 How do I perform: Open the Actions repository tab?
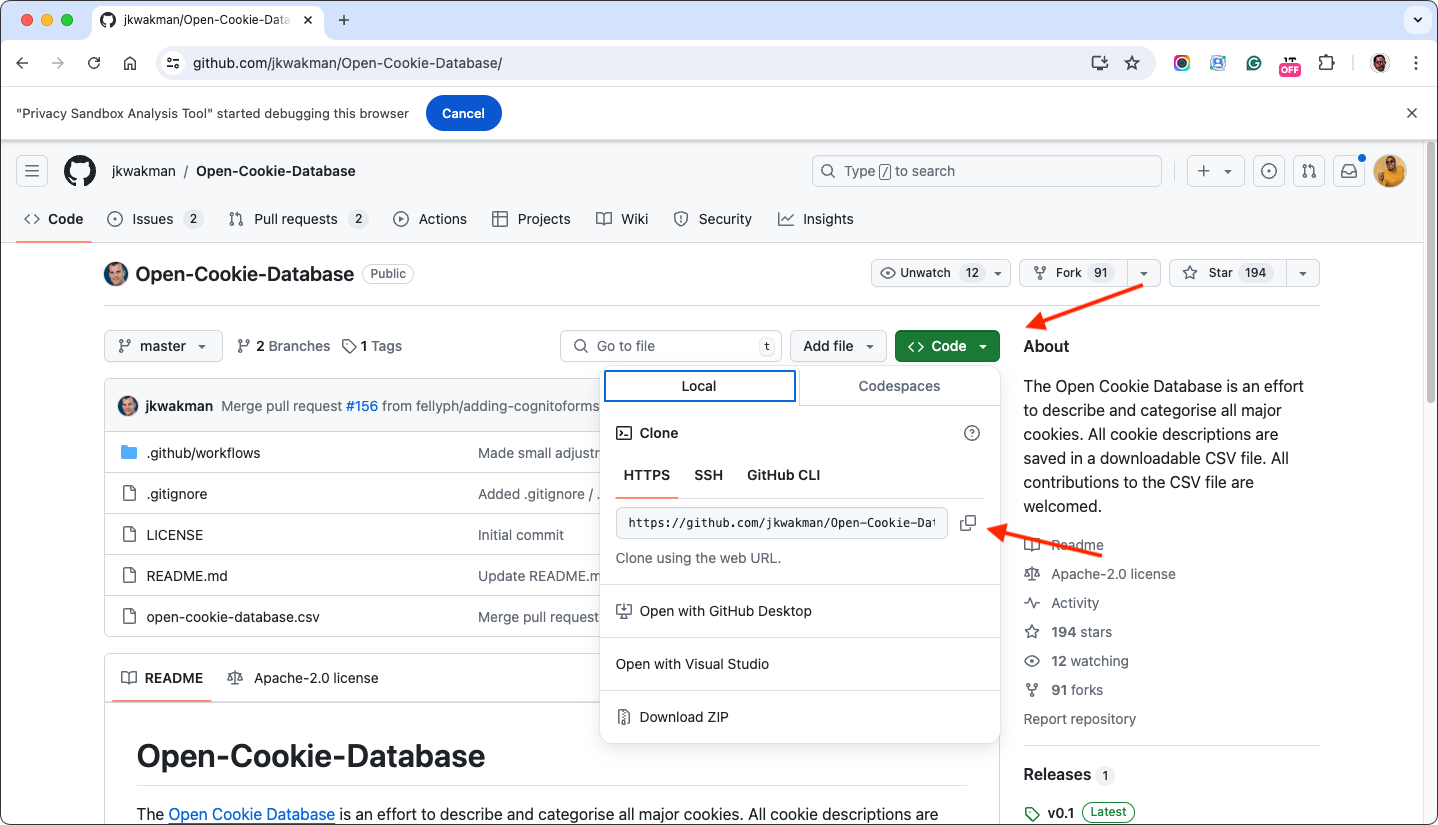pos(430,219)
